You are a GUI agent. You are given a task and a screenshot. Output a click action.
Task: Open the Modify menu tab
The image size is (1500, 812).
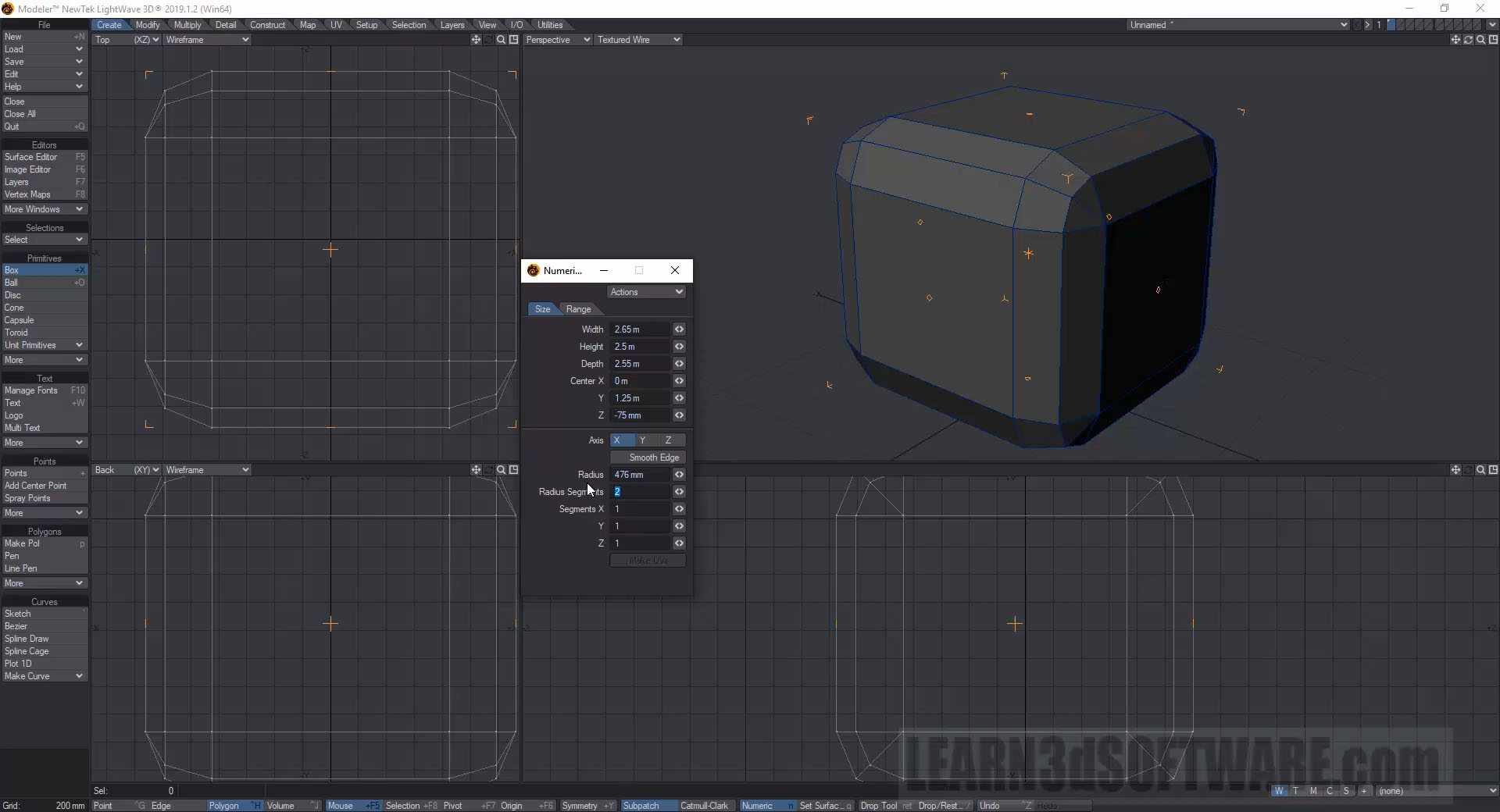[147, 25]
